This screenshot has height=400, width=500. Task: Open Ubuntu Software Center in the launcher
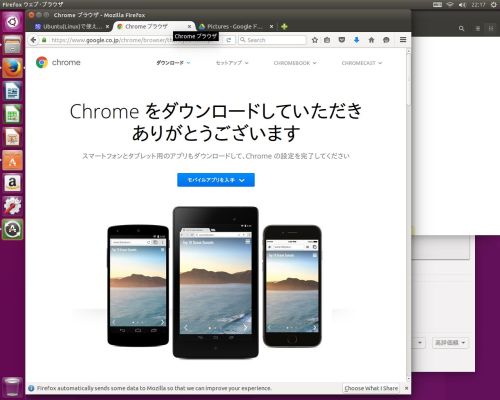point(12,160)
